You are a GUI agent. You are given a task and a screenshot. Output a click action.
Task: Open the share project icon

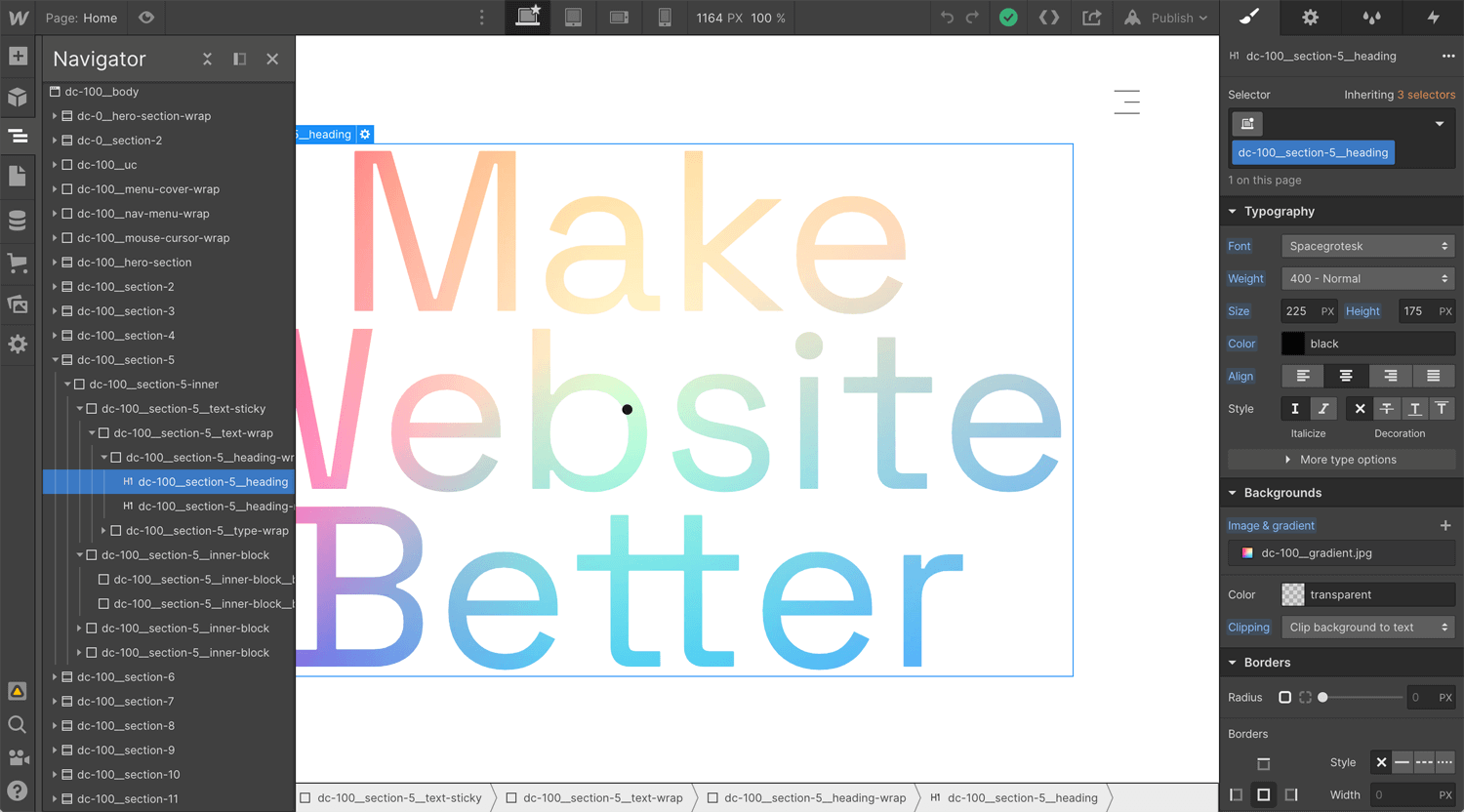tap(1091, 18)
